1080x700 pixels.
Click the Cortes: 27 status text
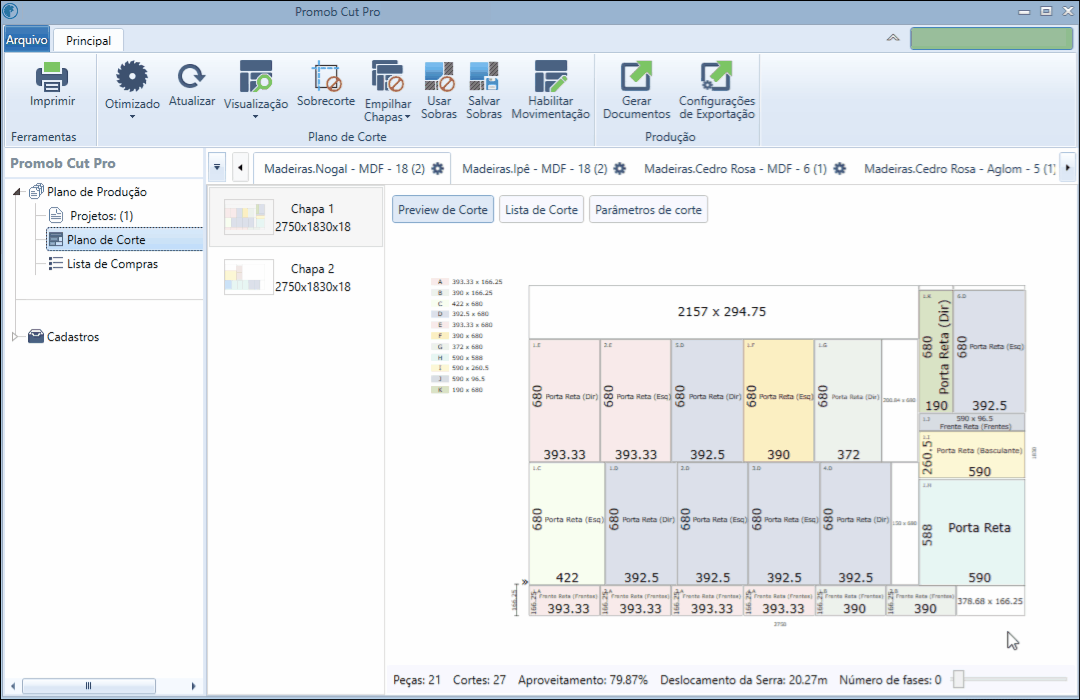[x=479, y=680]
